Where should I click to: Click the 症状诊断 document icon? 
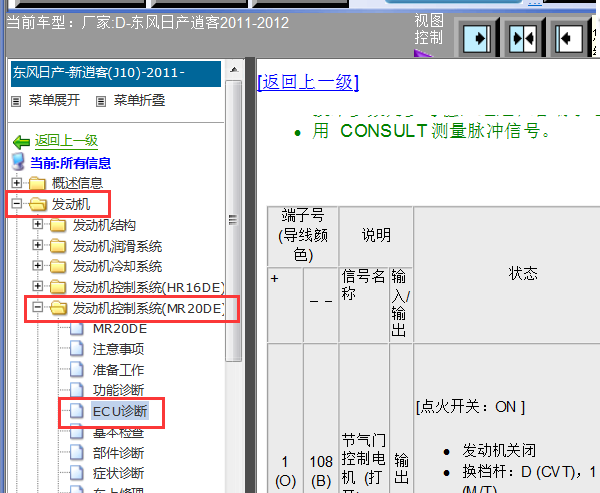(77, 473)
